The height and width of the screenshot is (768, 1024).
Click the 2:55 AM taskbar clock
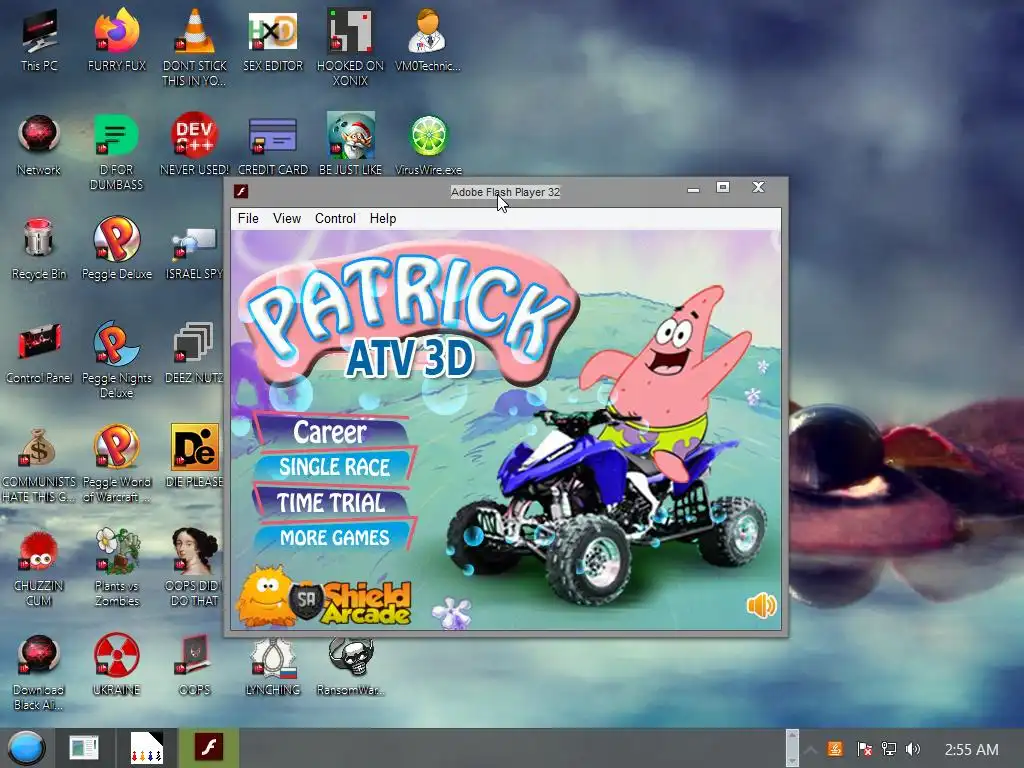(x=971, y=750)
